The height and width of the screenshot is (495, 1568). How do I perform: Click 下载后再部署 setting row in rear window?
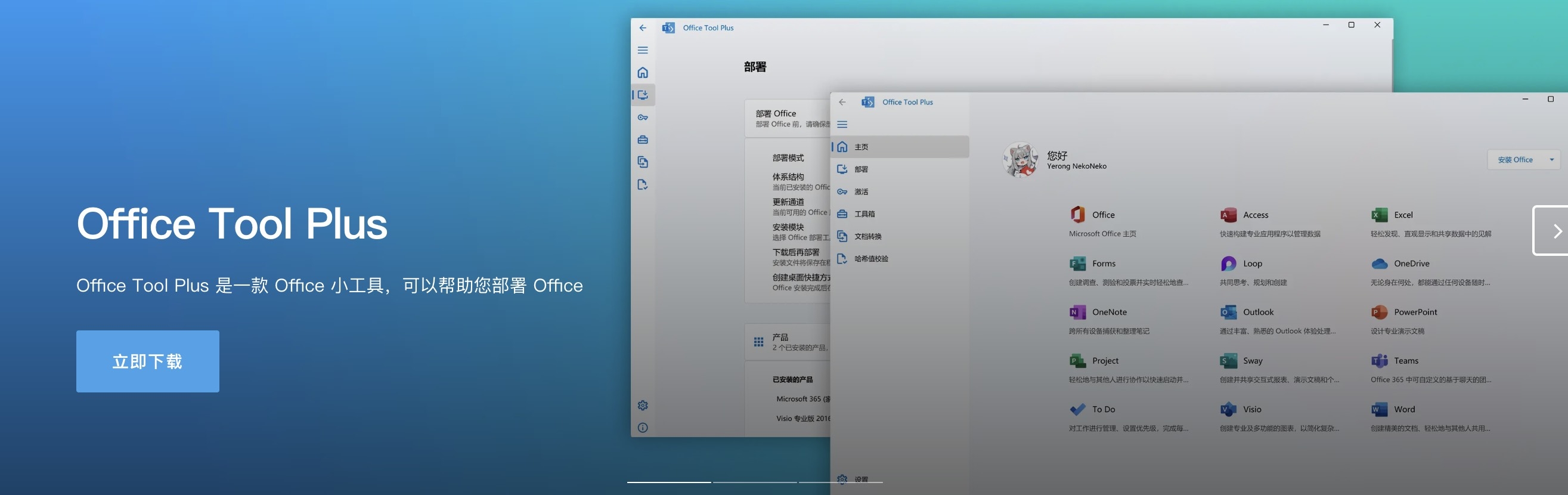click(x=801, y=257)
